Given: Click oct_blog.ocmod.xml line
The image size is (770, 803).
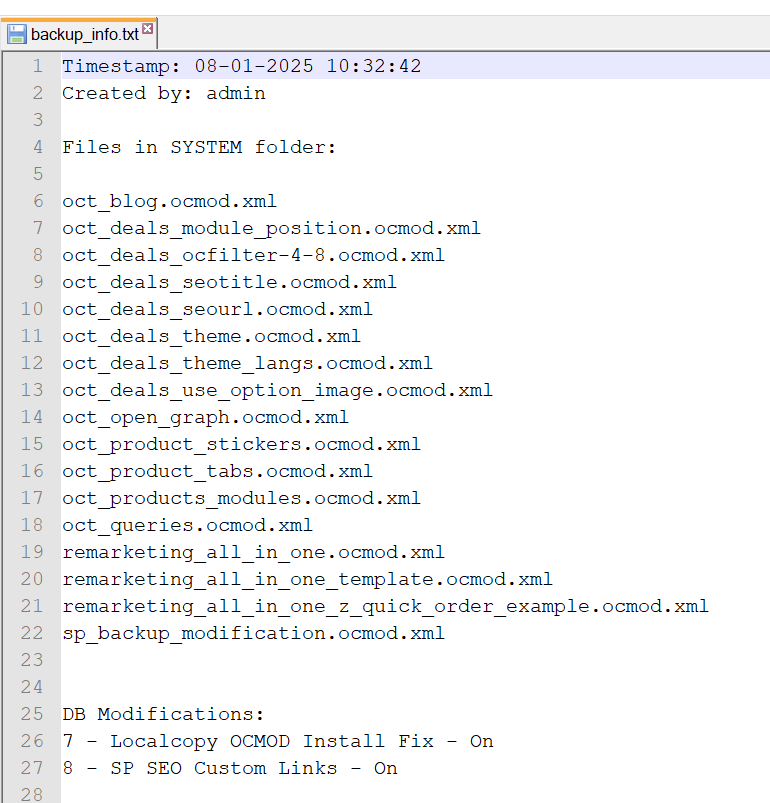Looking at the screenshot, I should click(x=169, y=201).
